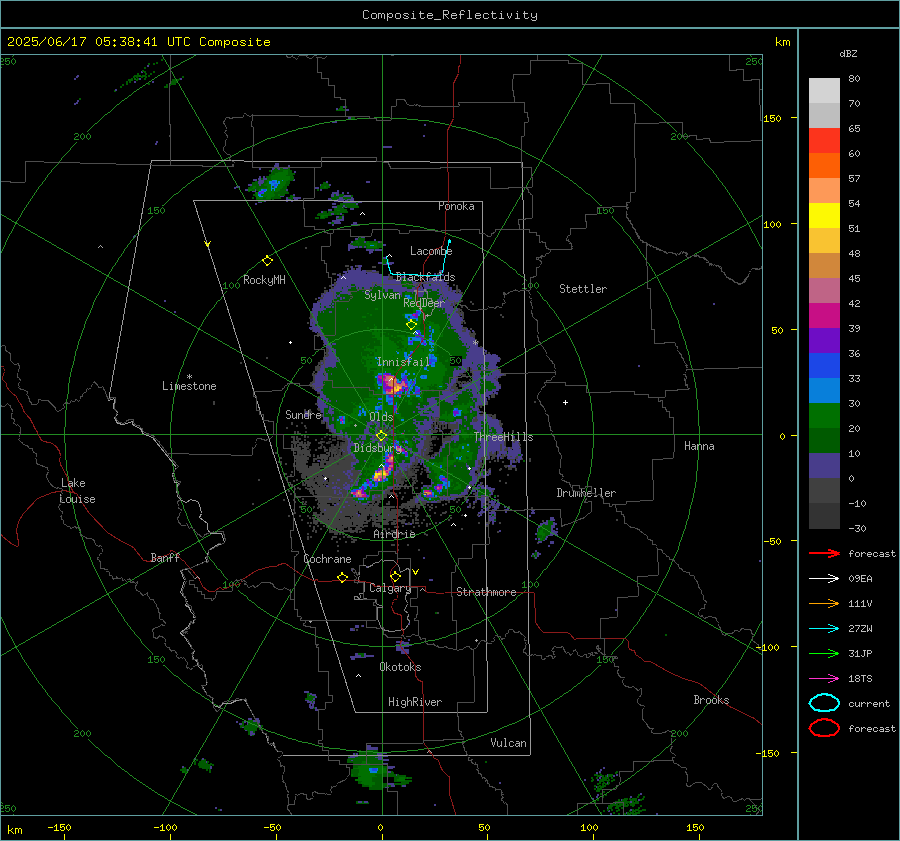Click the radar-center diamond near Didsbury
The height and width of the screenshot is (841, 900).
tap(381, 436)
